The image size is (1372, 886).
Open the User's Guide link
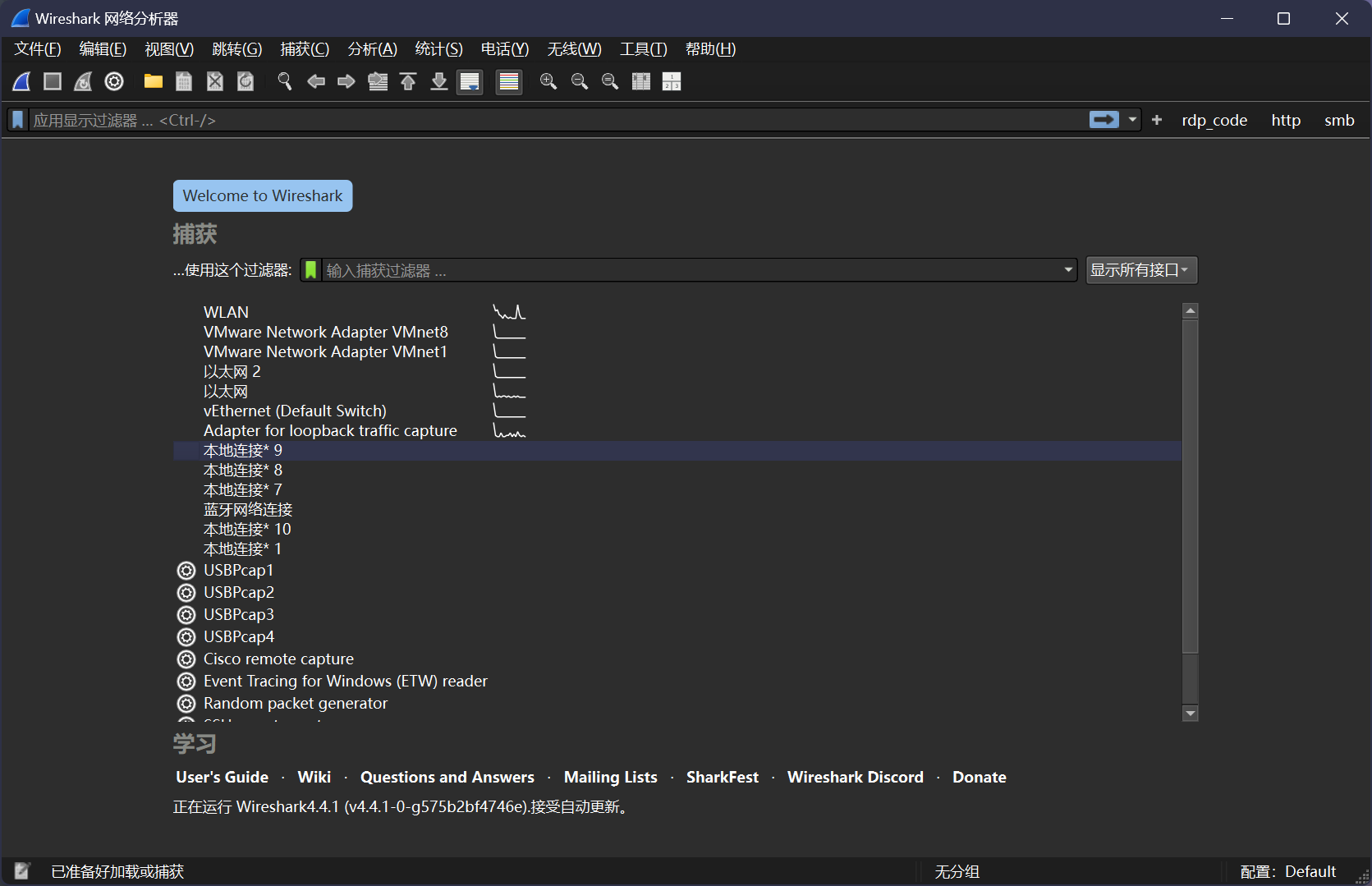[x=222, y=777]
